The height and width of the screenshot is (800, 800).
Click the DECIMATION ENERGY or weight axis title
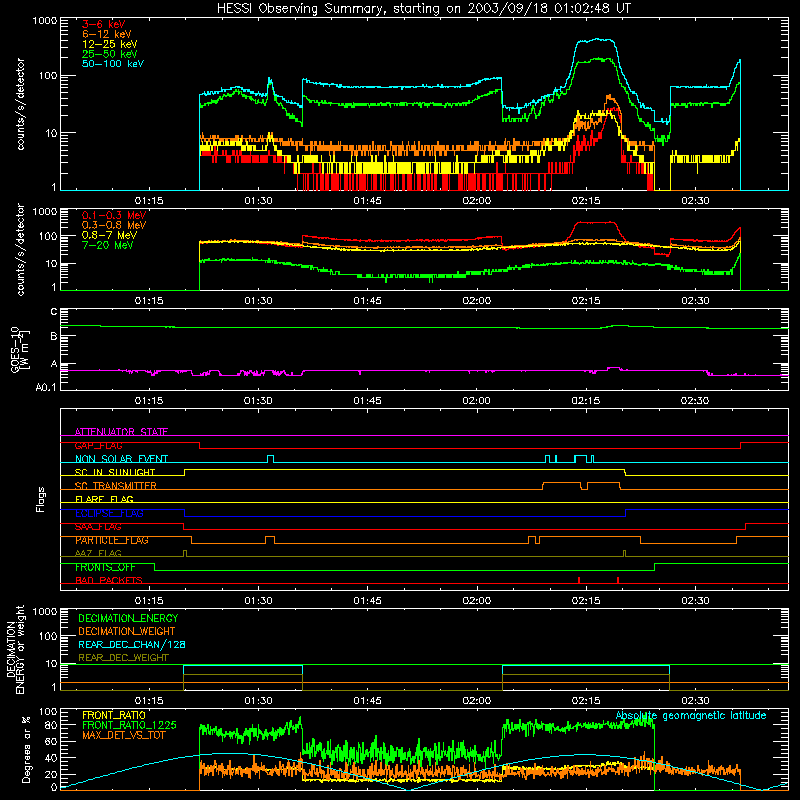click(15, 649)
